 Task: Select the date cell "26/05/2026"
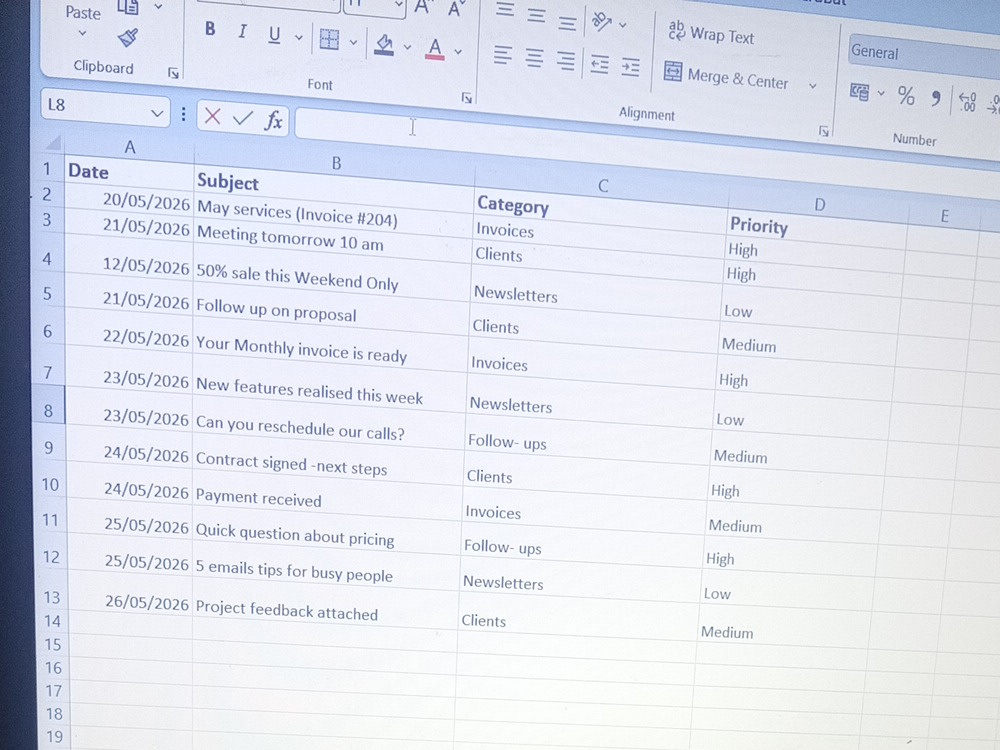(x=130, y=602)
